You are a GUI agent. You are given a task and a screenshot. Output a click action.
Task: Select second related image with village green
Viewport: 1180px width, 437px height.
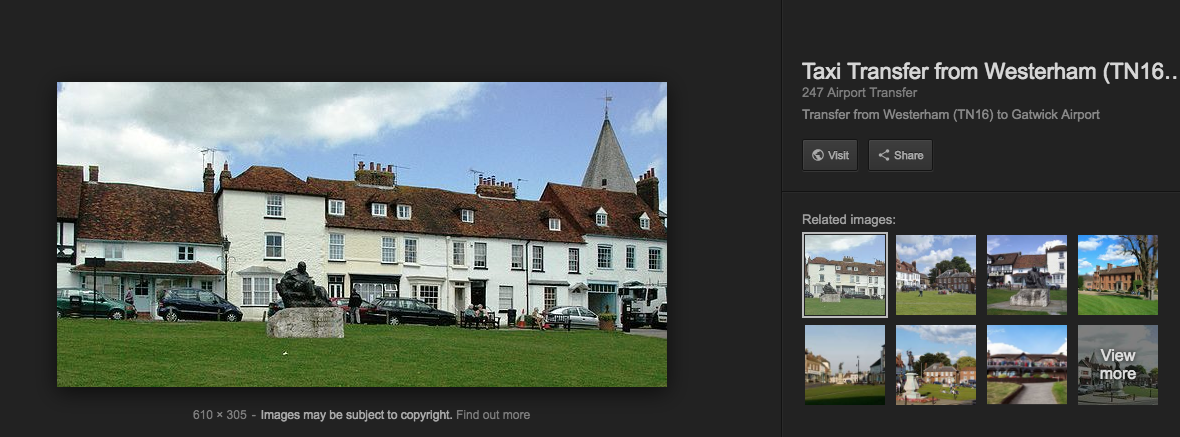935,275
